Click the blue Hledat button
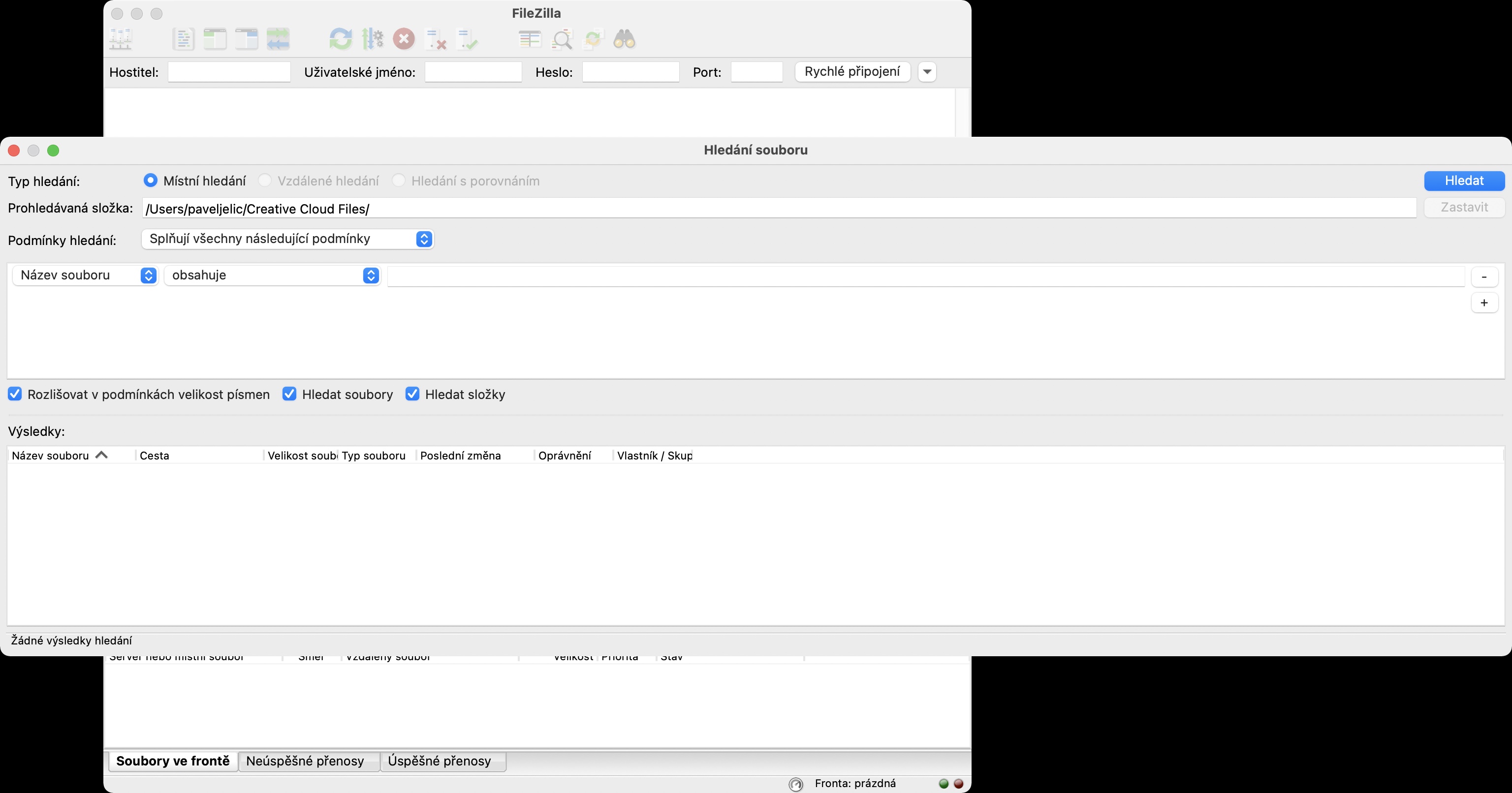This screenshot has height=793, width=1512. (x=1464, y=181)
